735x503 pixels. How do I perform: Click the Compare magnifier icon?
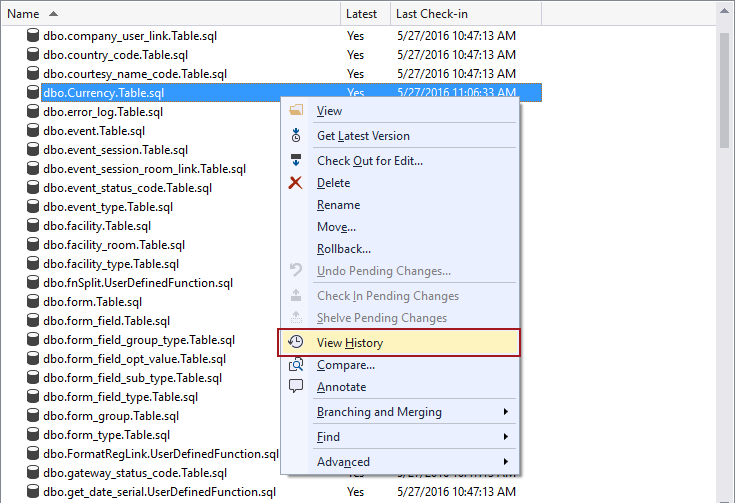tap(296, 365)
